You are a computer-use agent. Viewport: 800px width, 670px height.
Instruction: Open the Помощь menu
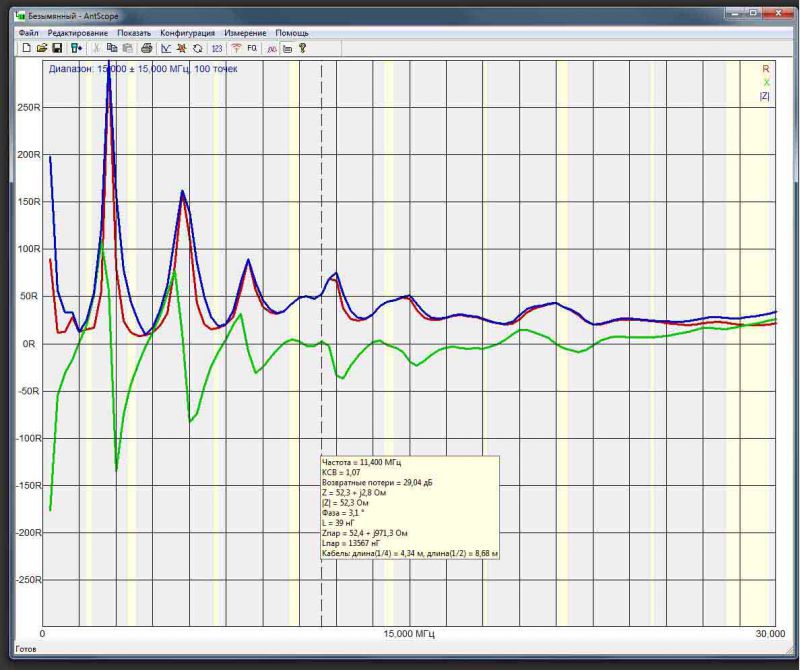292,33
